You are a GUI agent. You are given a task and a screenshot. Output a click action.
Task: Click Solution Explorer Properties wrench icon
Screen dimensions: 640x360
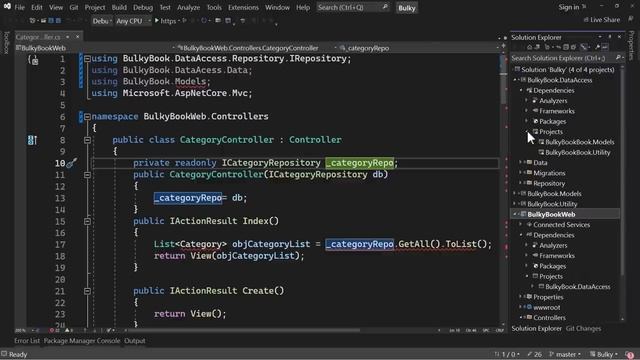coord(598,47)
